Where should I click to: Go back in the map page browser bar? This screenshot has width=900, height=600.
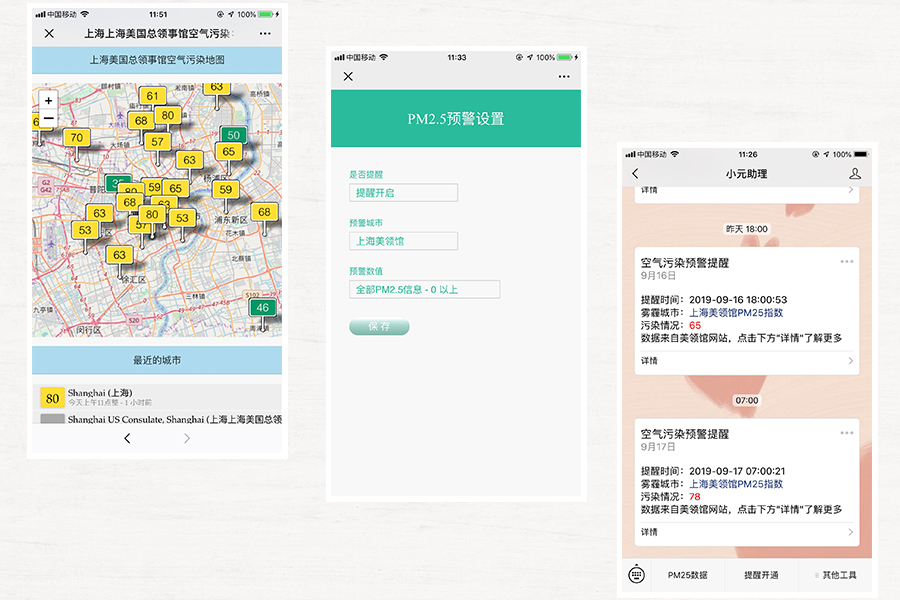[x=127, y=439]
